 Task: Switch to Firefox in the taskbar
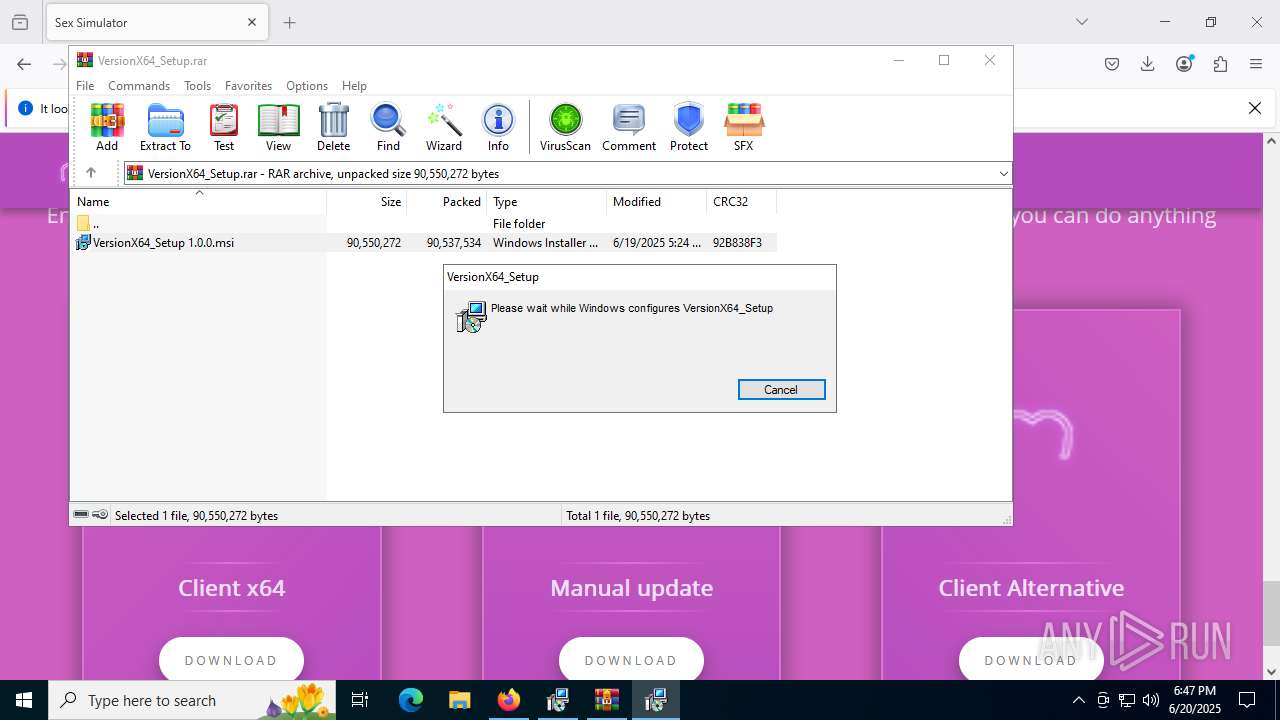[x=508, y=700]
